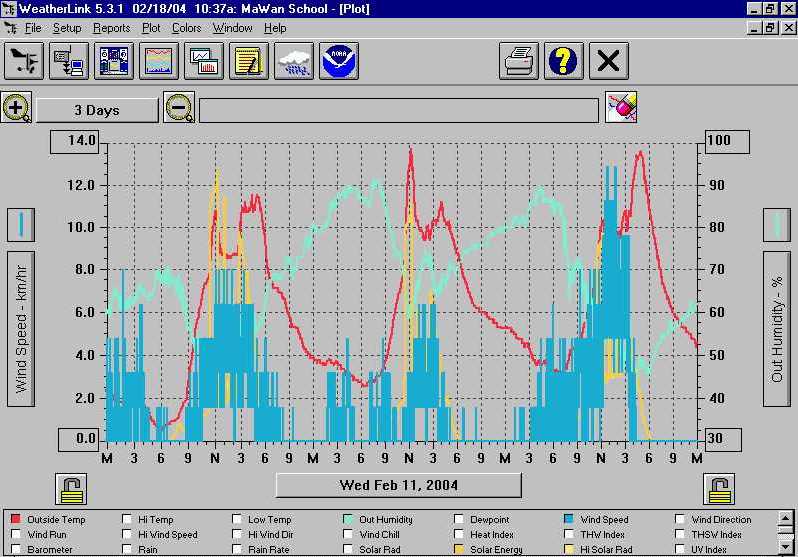Open the Help menu
Screen dimensions: 798x557
pyautogui.click(x=275, y=28)
